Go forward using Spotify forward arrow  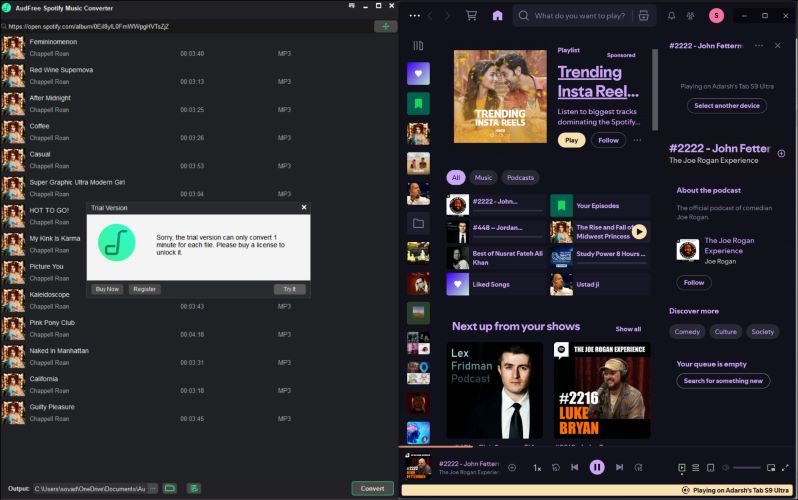click(447, 16)
